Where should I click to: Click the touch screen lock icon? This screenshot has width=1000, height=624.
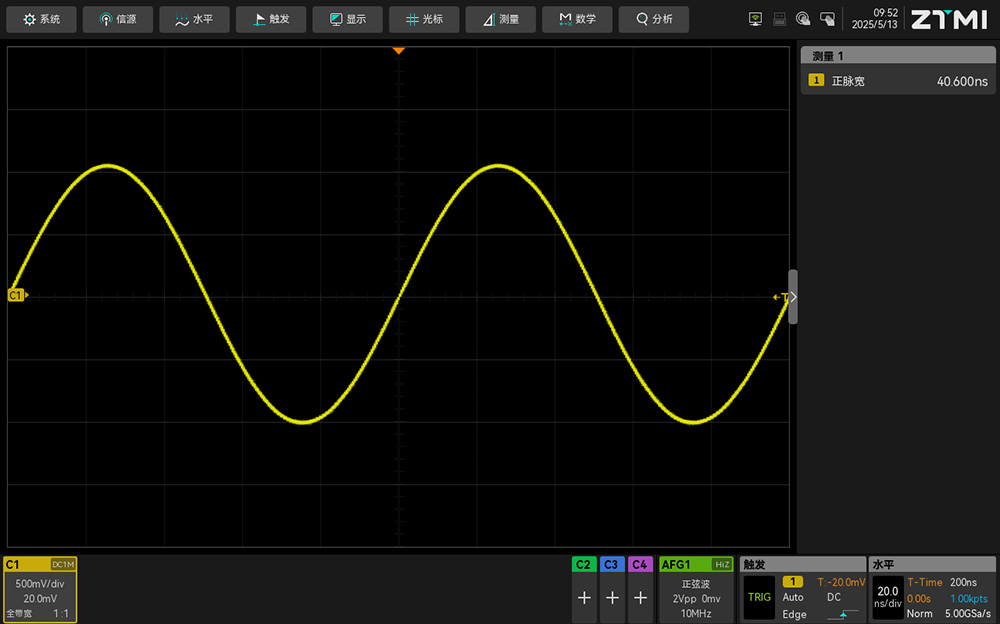click(x=827, y=19)
